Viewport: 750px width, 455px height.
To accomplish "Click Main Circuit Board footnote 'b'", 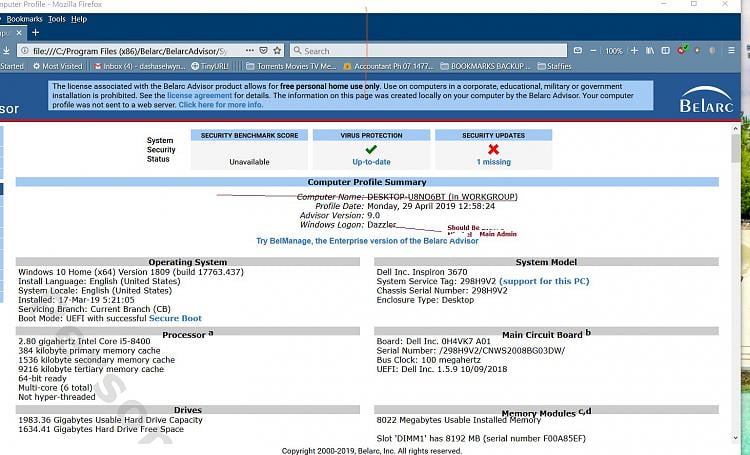I will tap(588, 332).
